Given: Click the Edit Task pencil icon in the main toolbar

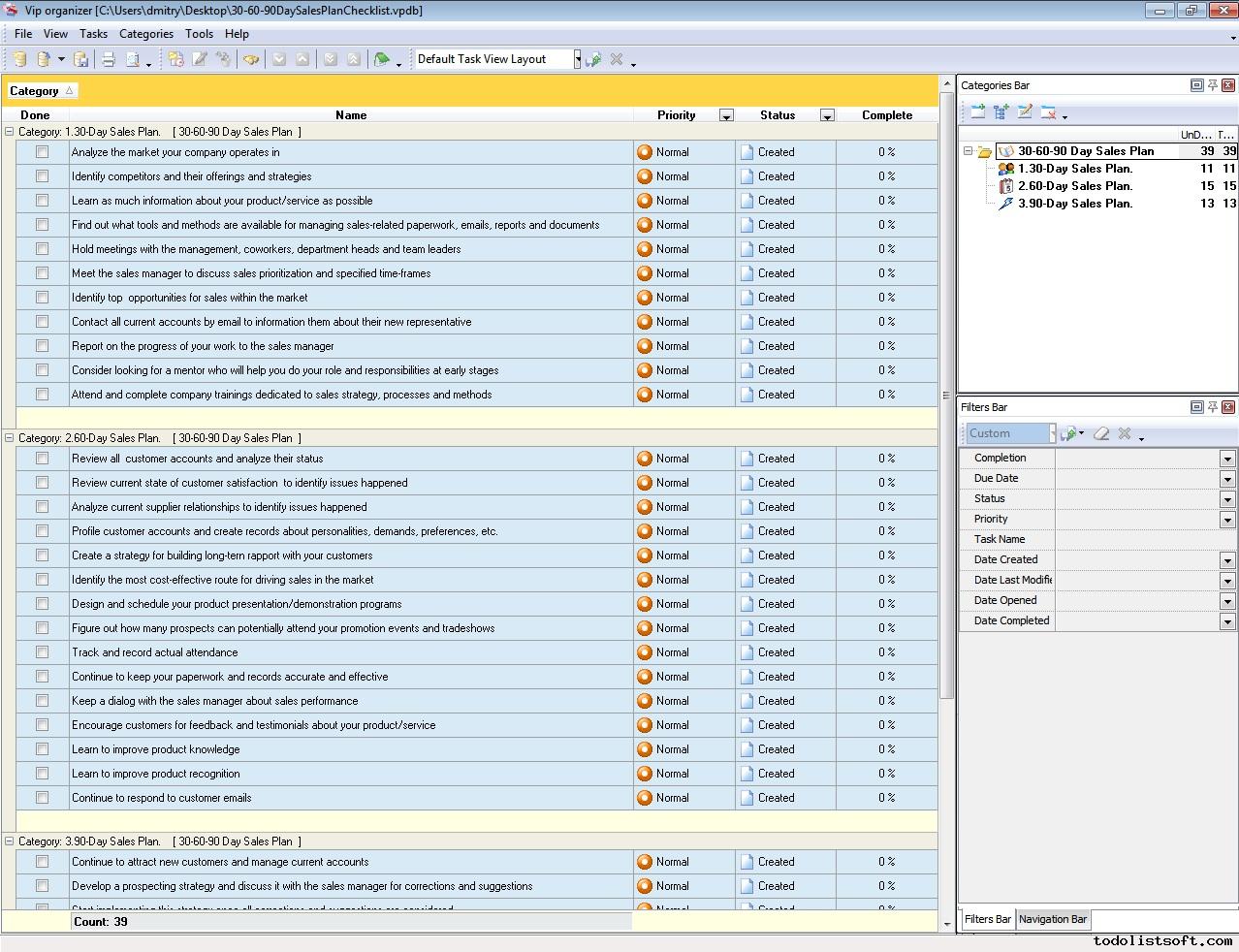Looking at the screenshot, I should 200,59.
